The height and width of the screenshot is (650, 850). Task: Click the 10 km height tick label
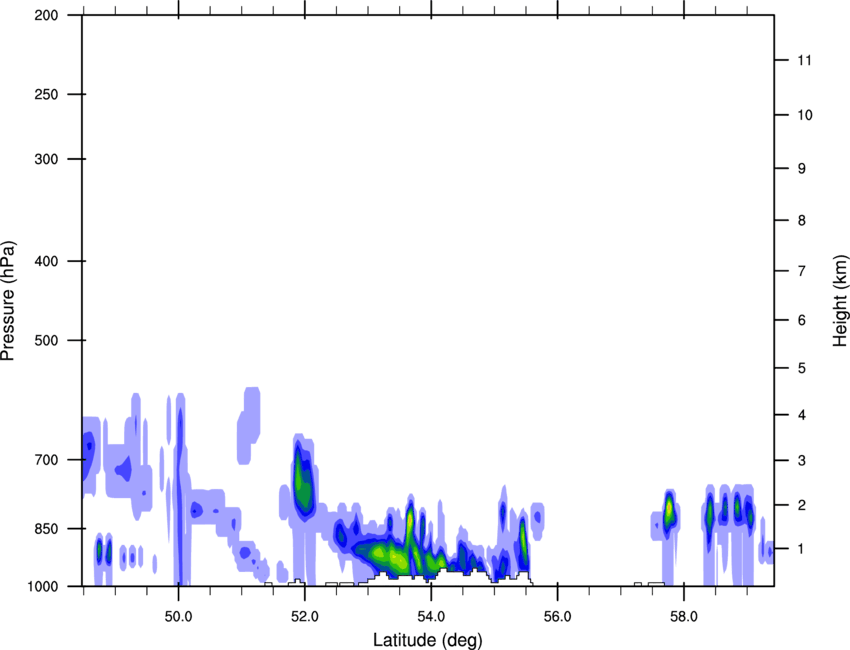click(x=805, y=115)
